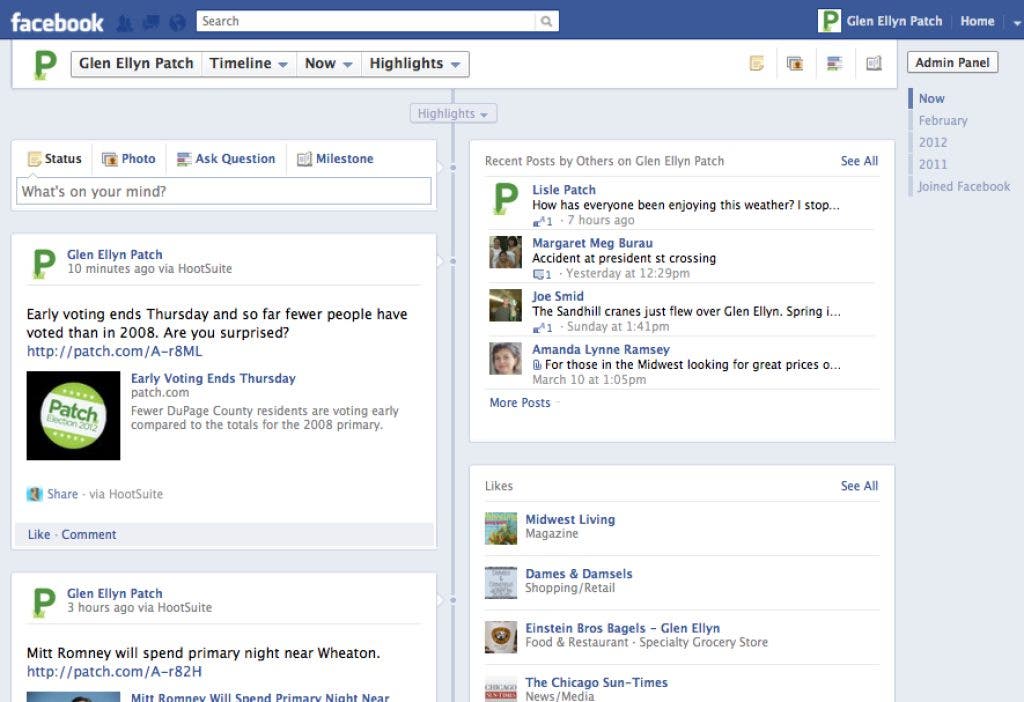The width and height of the screenshot is (1024, 702).
Task: Click the What's on your mind field
Action: [x=223, y=191]
